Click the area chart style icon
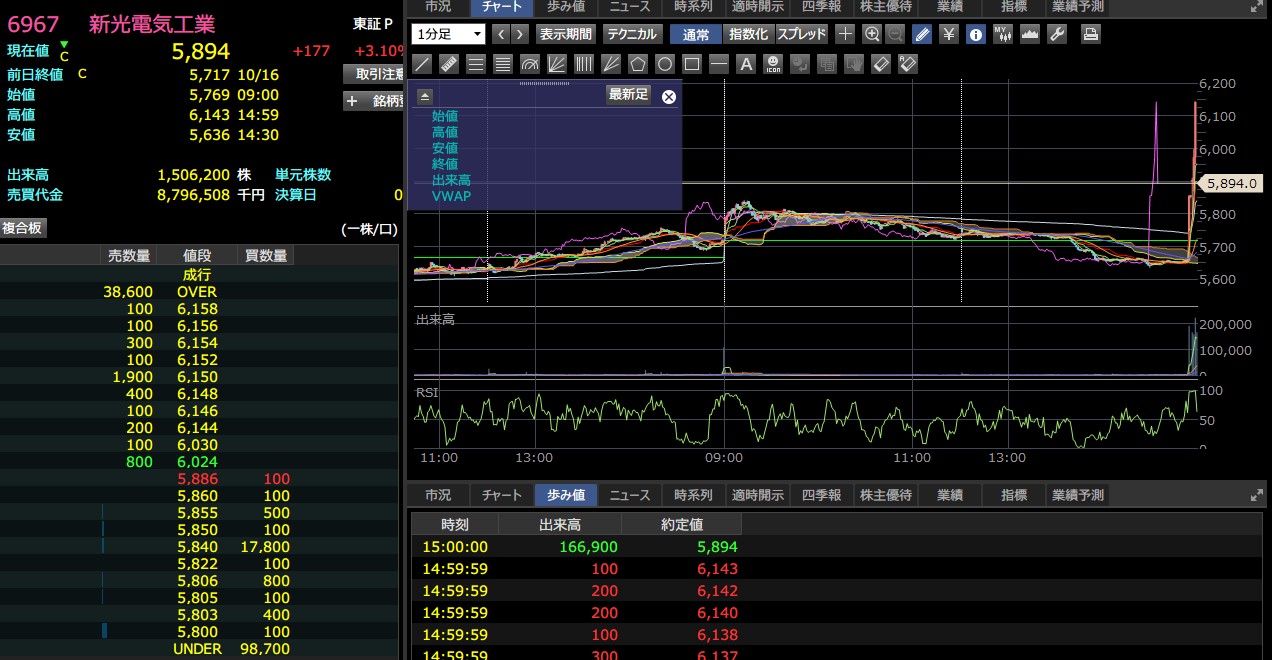1272x660 pixels. (1030, 34)
